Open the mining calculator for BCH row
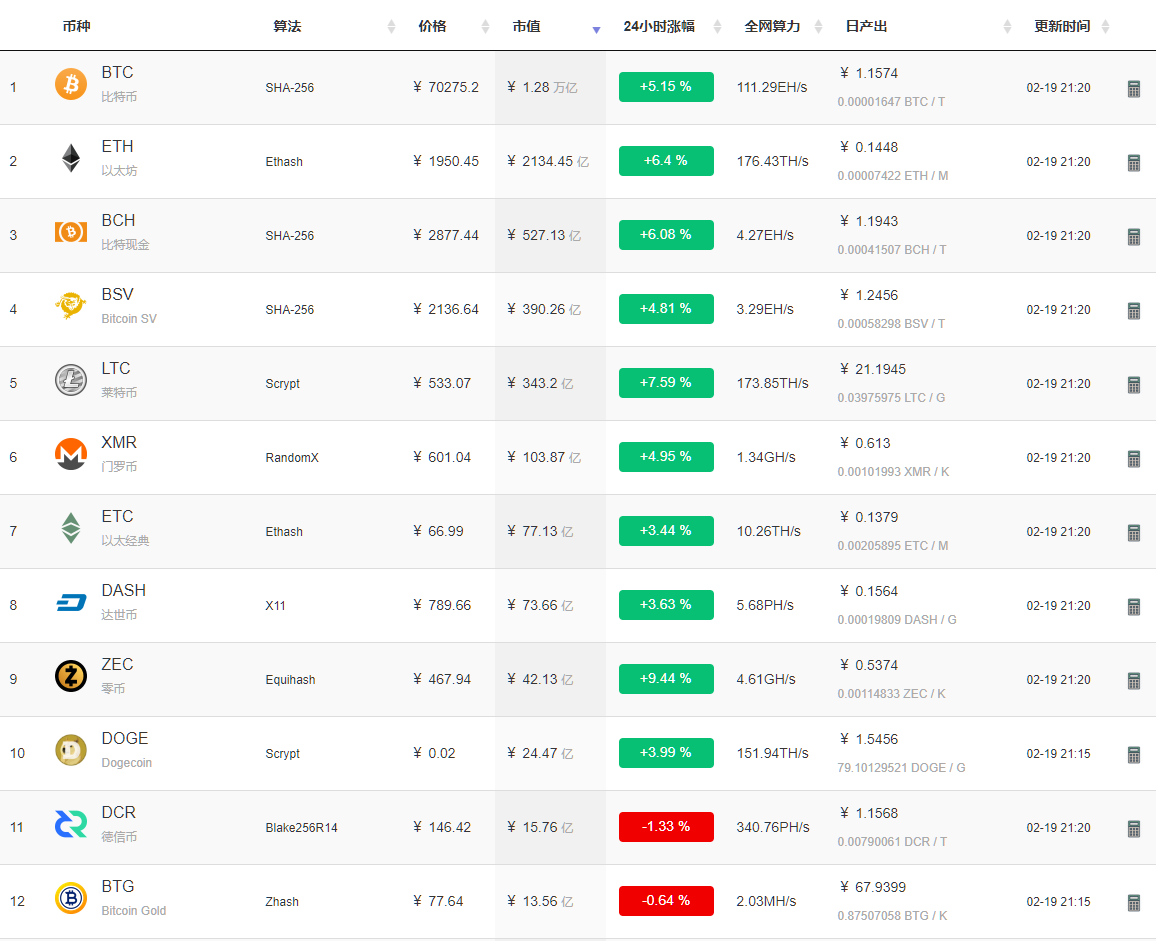Image resolution: width=1173 pixels, height=941 pixels. coord(1134,237)
